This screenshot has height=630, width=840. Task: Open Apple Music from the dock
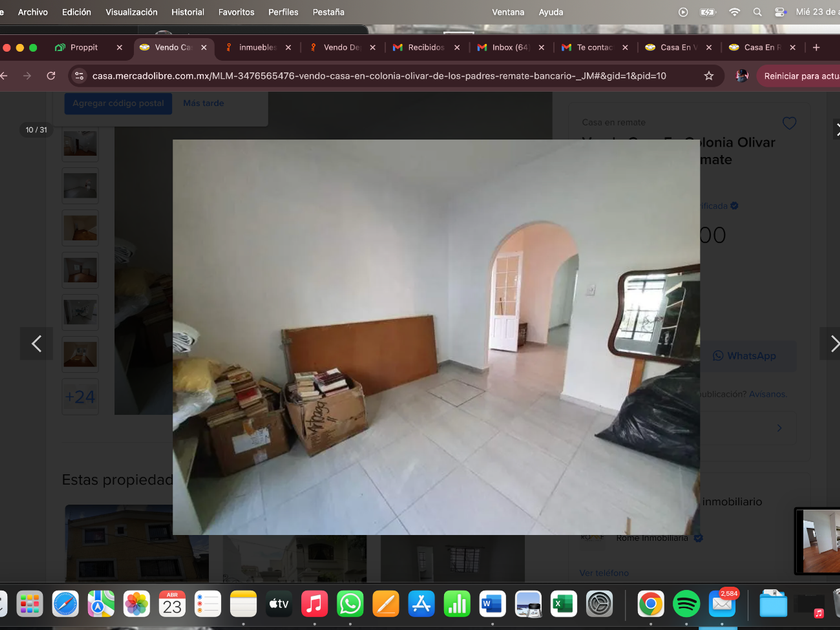pos(314,604)
